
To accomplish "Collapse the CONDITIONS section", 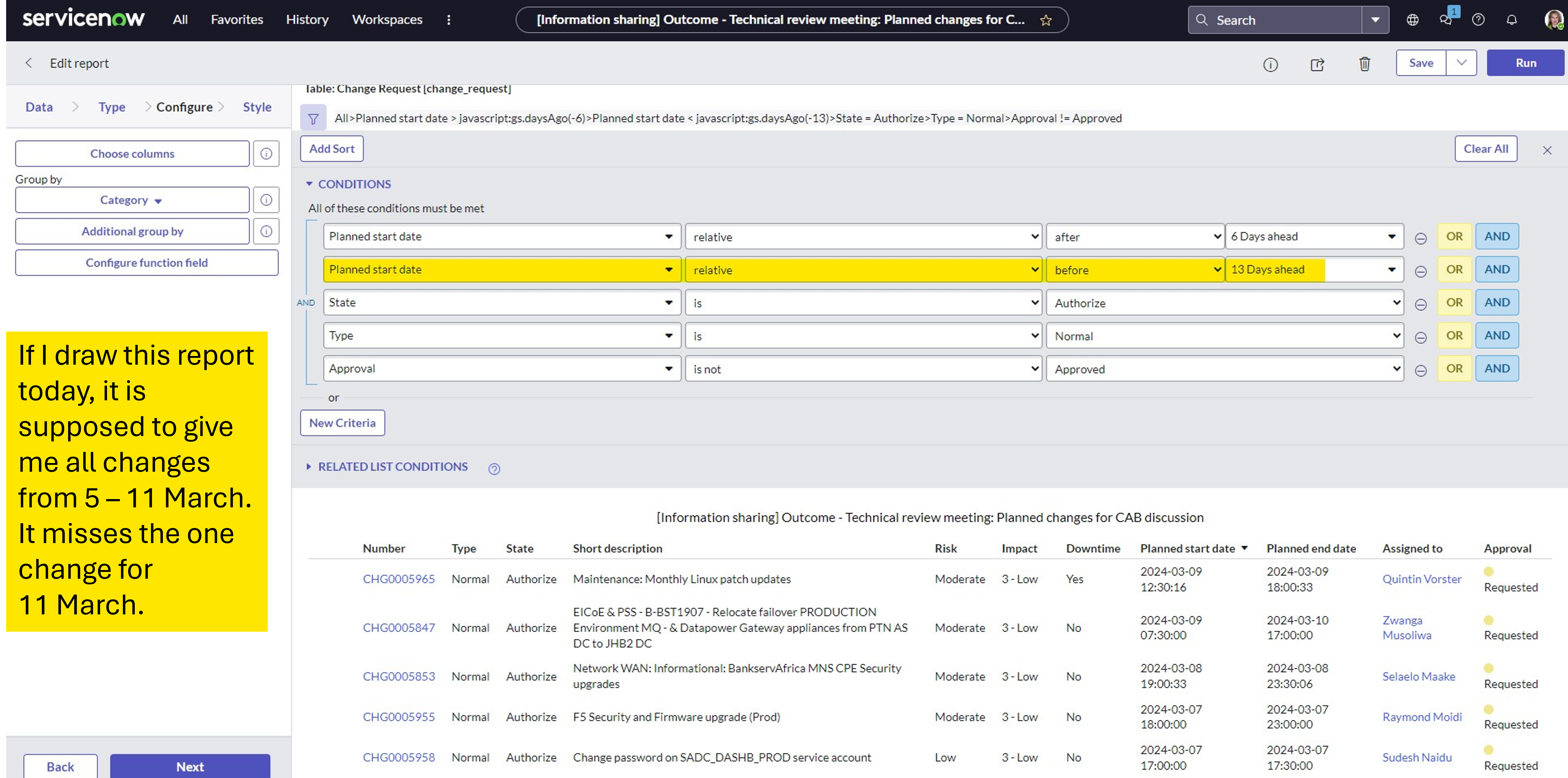I will [349, 184].
